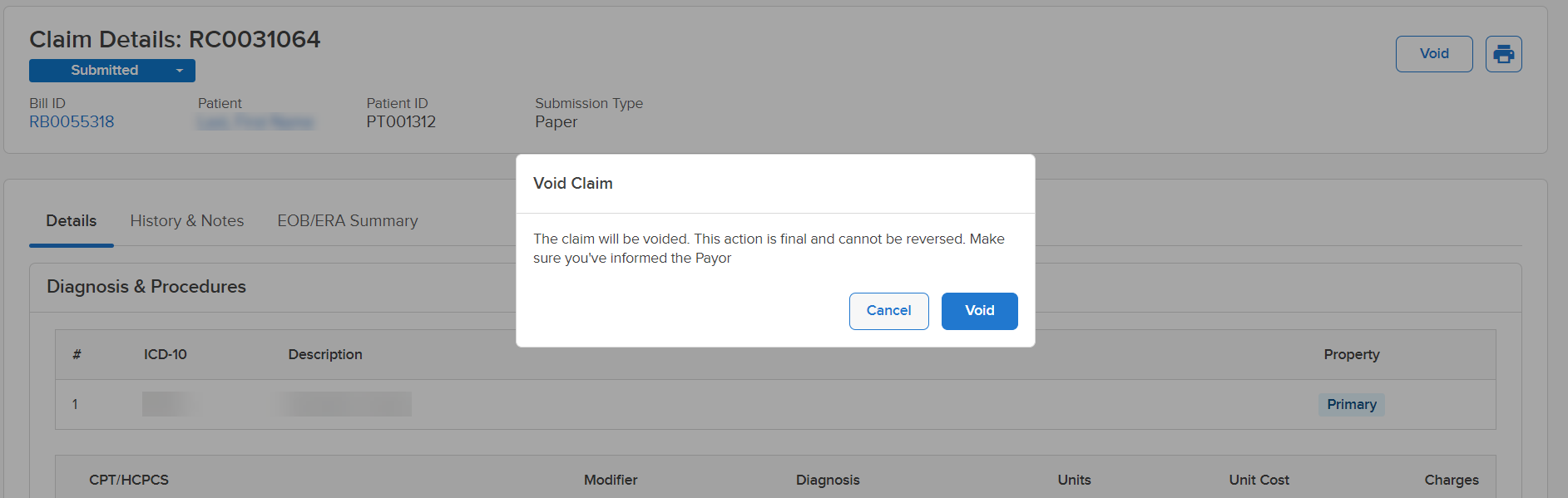Screen dimensions: 1568x498
Task: Click the Description cell of row 1
Action: [345, 405]
